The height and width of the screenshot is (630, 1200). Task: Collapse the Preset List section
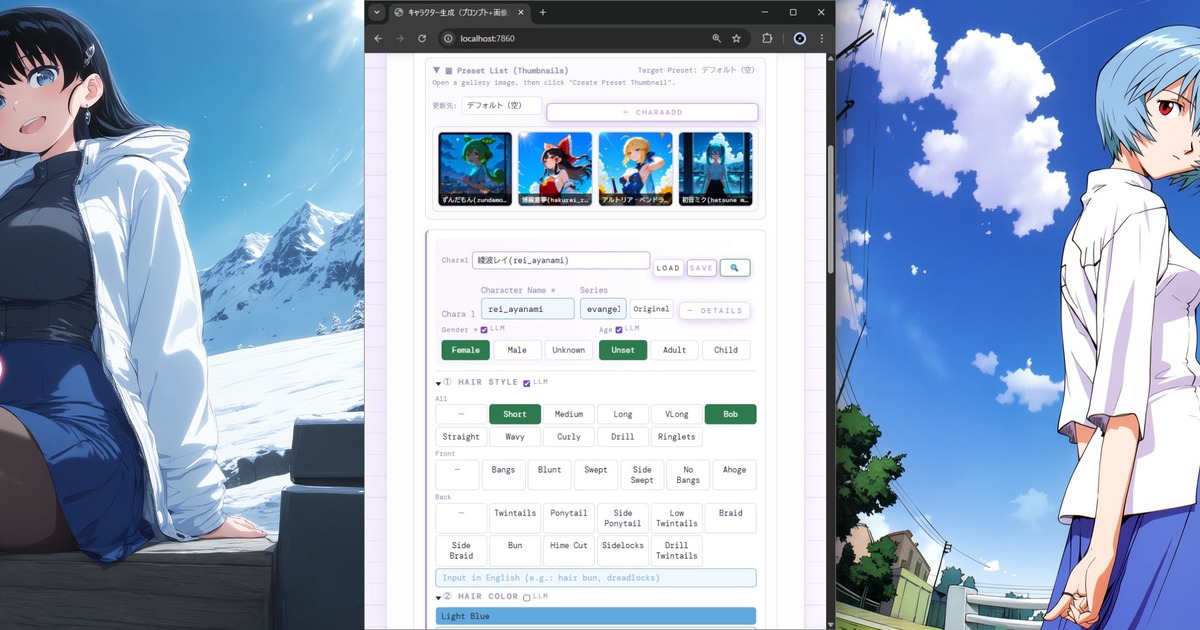437,71
